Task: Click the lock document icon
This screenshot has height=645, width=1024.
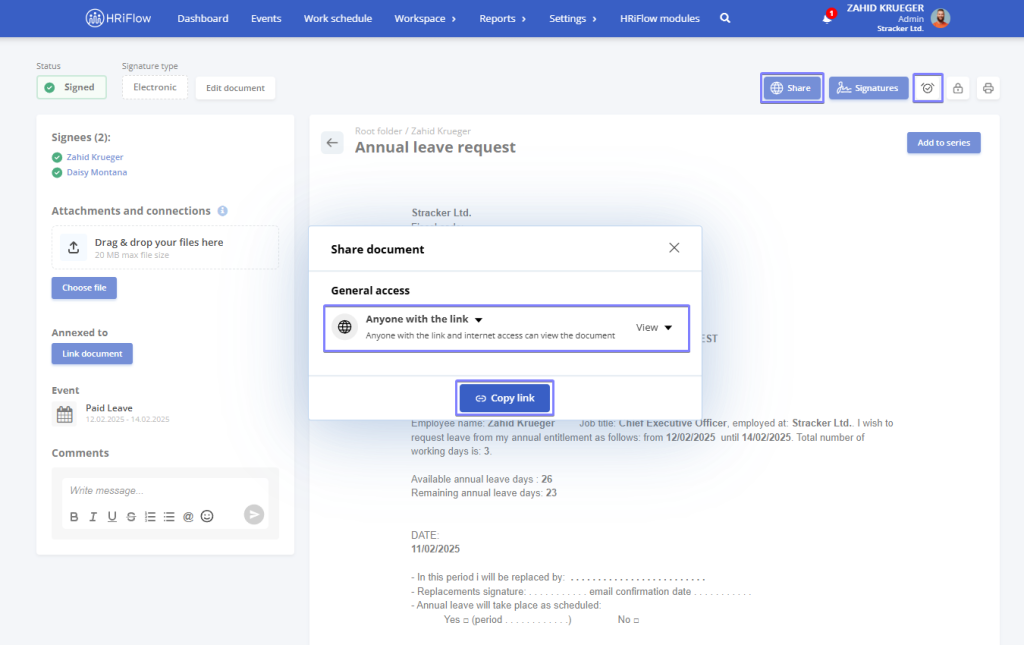Action: [957, 88]
